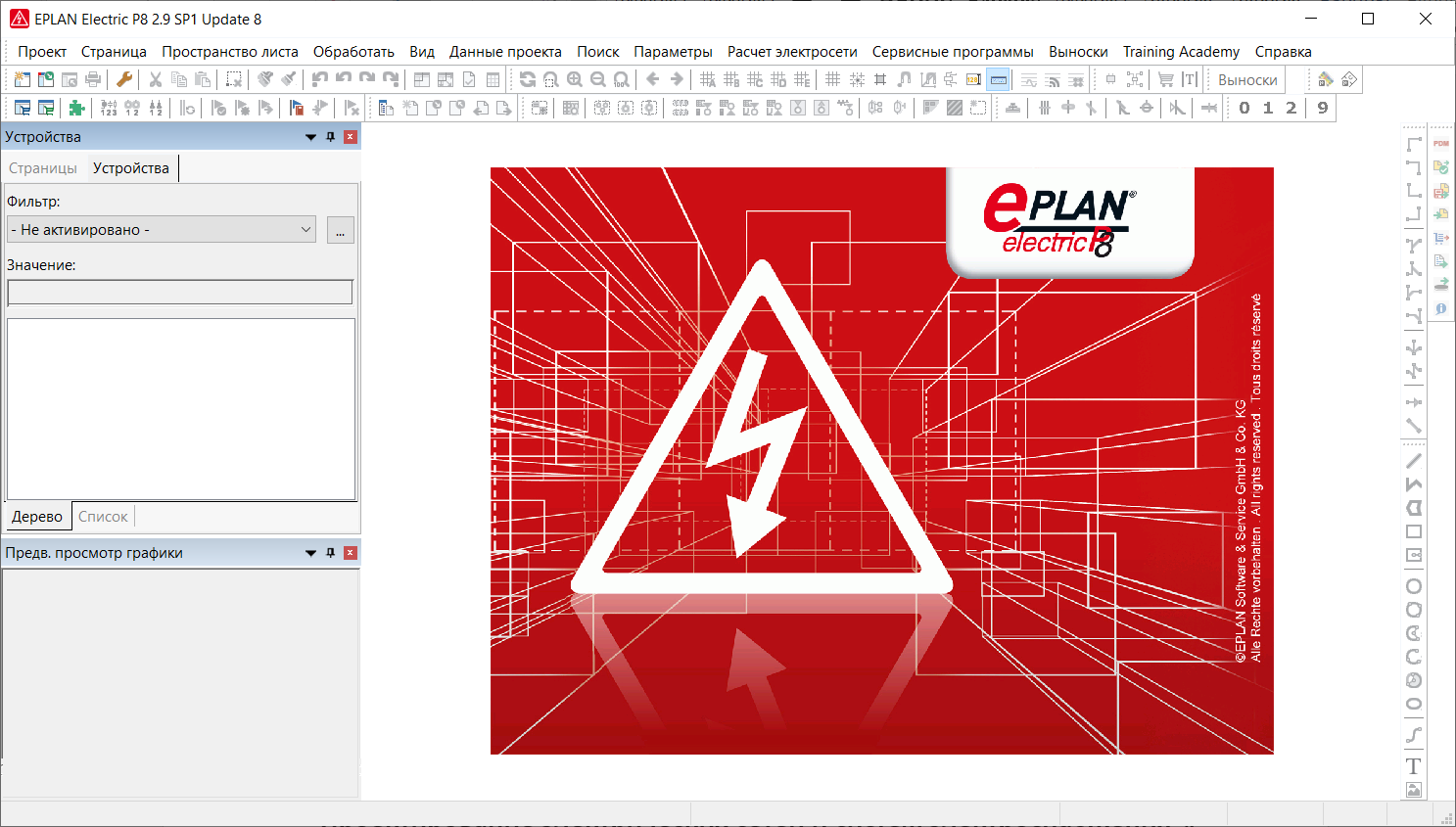The height and width of the screenshot is (827, 1456).
Task: Click the layer 9 toolbar button
Action: click(1323, 108)
